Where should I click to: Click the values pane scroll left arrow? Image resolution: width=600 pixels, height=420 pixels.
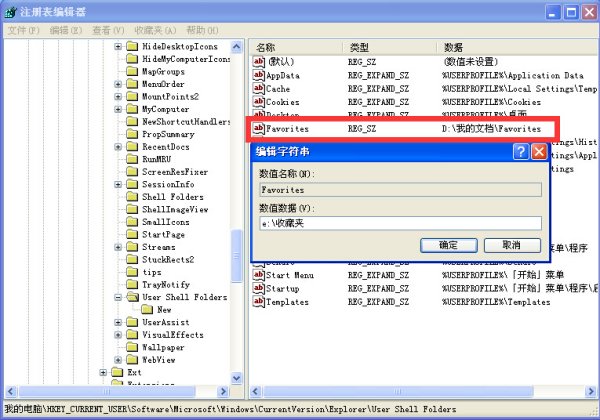256,391
